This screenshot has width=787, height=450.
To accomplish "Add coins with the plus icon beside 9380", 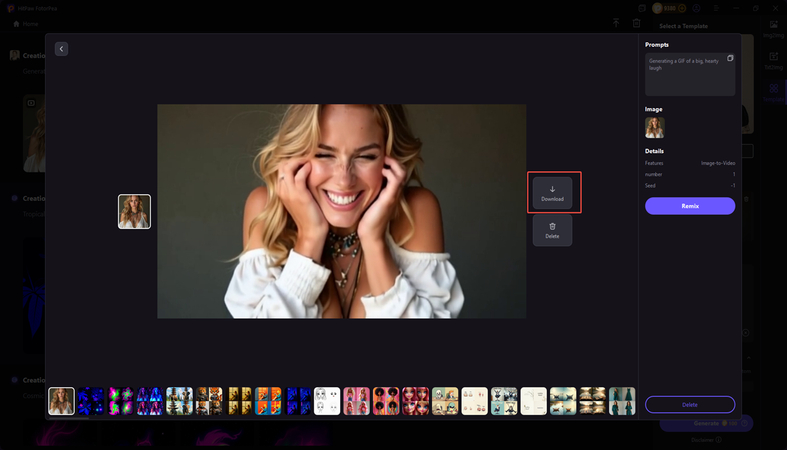I will pos(682,8).
